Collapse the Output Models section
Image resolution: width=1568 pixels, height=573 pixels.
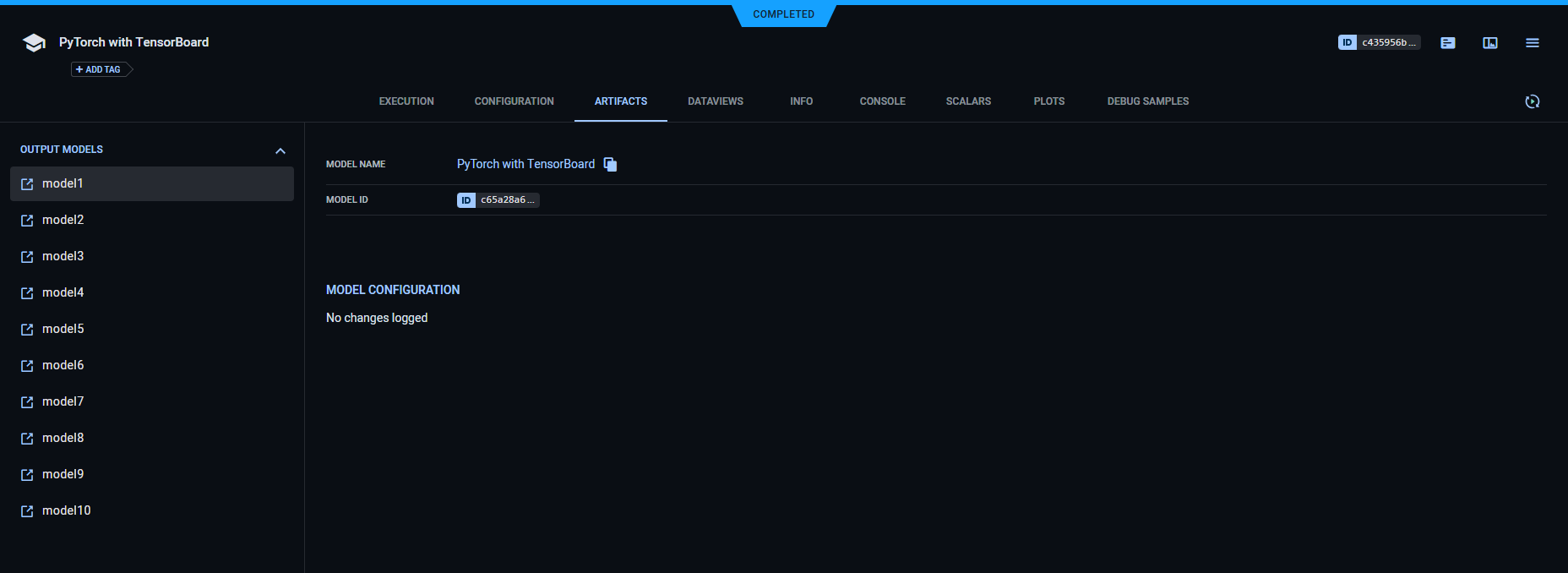[x=280, y=150]
